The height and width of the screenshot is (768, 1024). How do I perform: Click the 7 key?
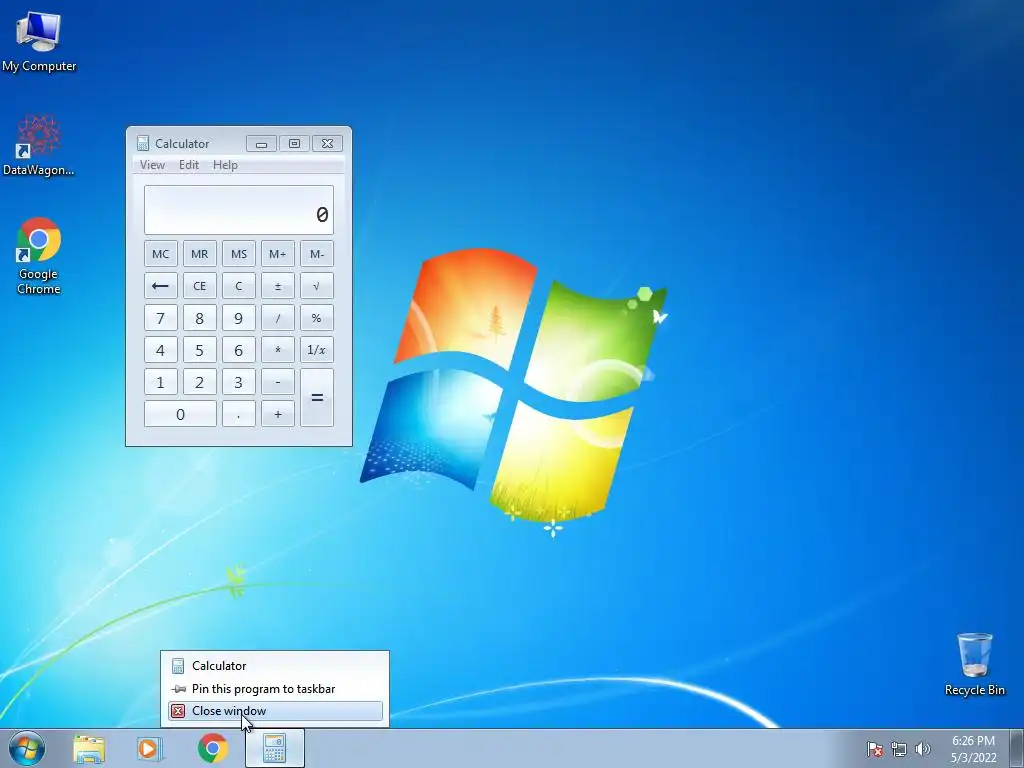[x=161, y=318]
